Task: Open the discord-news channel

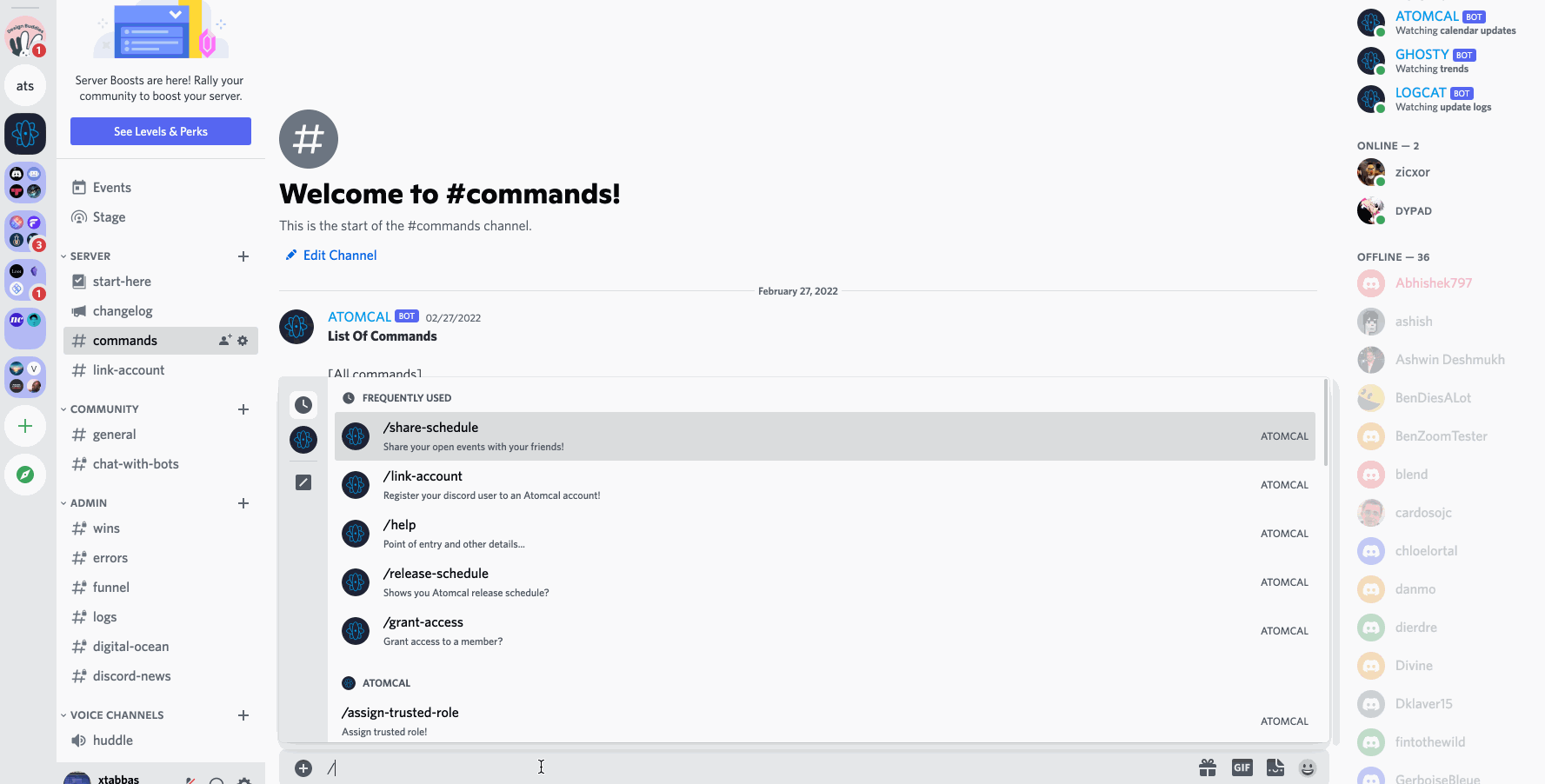Action: coord(161,676)
